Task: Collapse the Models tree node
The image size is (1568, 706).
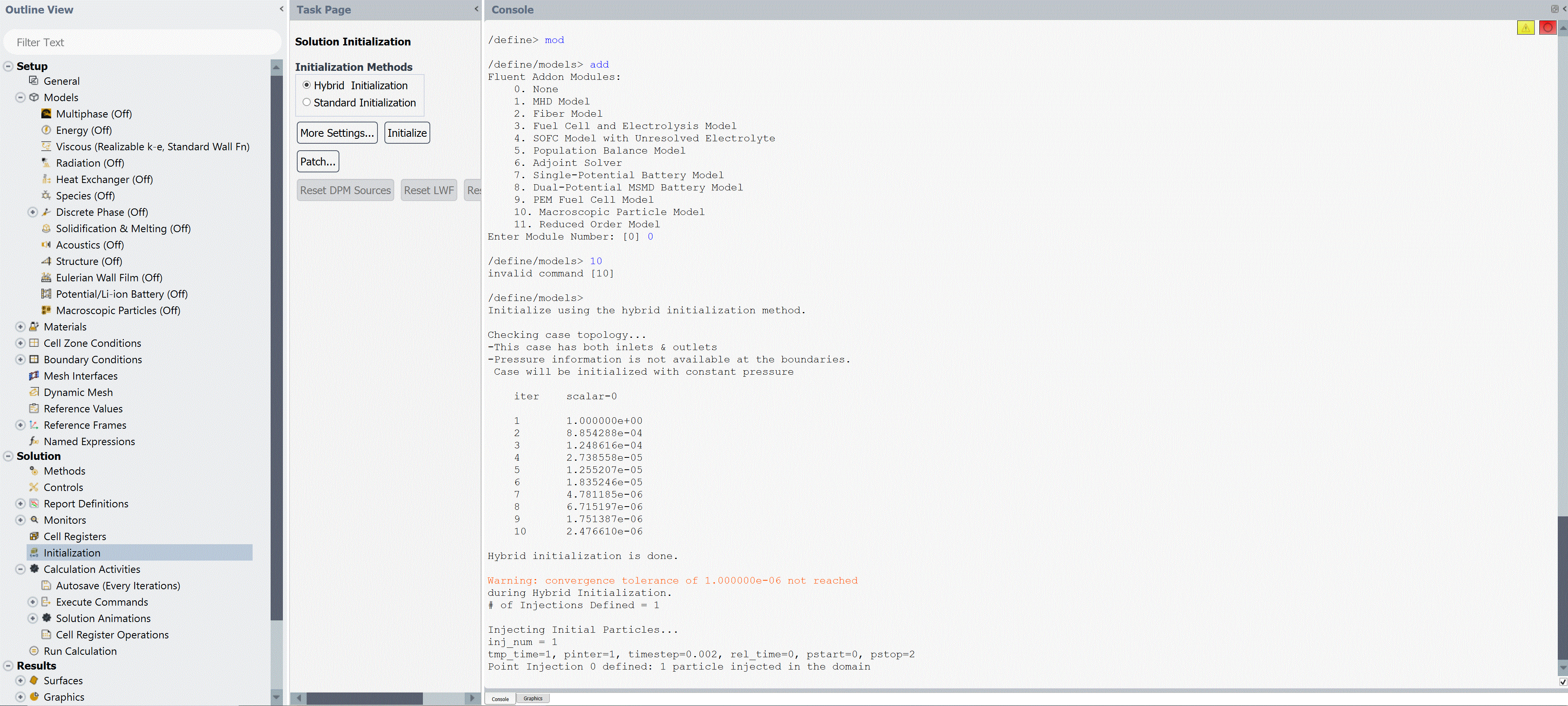Action: click(20, 97)
